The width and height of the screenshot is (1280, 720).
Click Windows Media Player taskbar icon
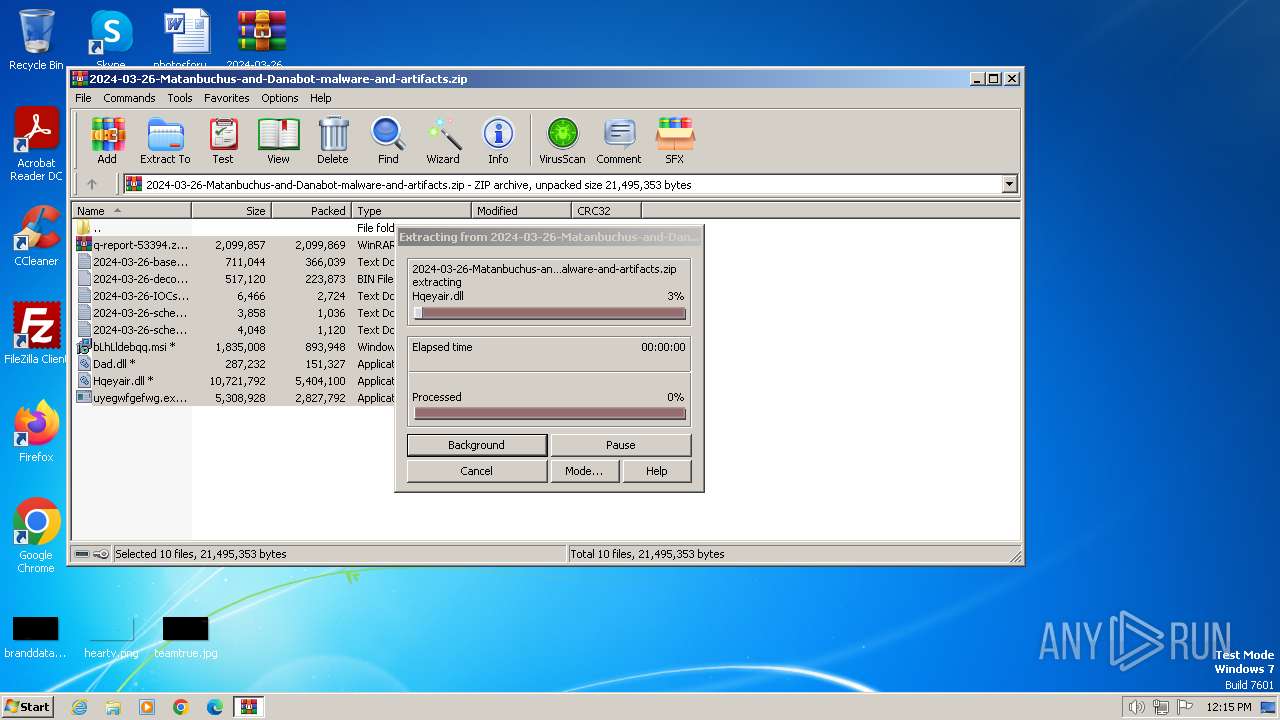pos(147,707)
